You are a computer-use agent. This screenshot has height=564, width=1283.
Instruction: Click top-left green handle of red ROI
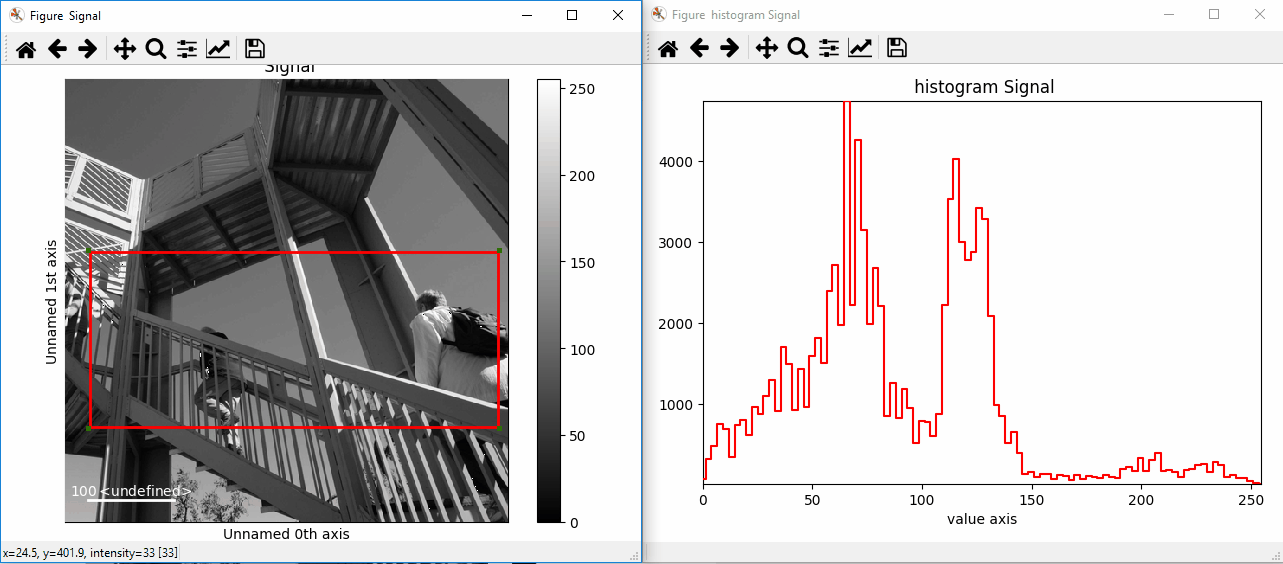(x=89, y=251)
